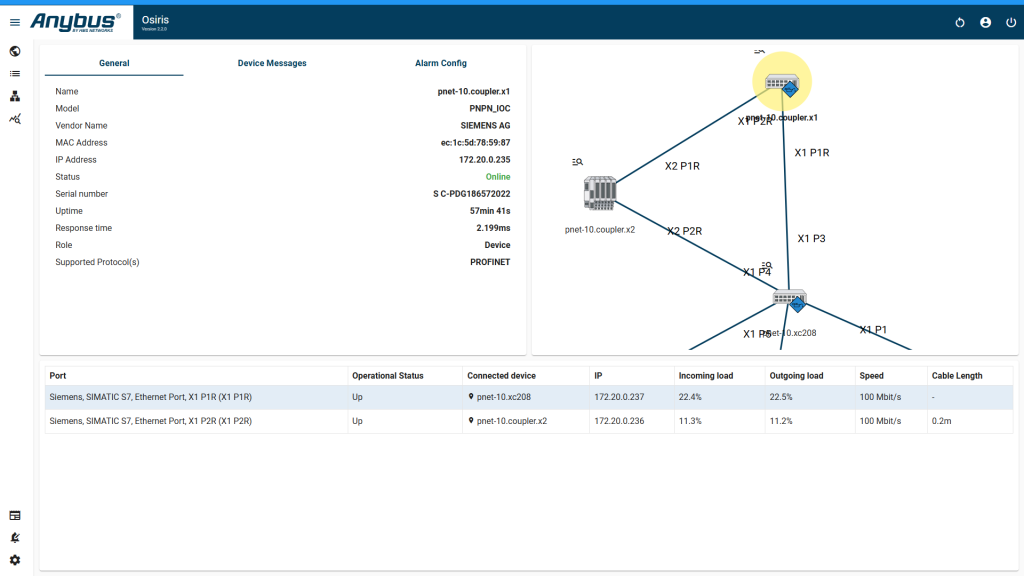
Task: Click incoming load value 22.4%
Action: (x=690, y=397)
